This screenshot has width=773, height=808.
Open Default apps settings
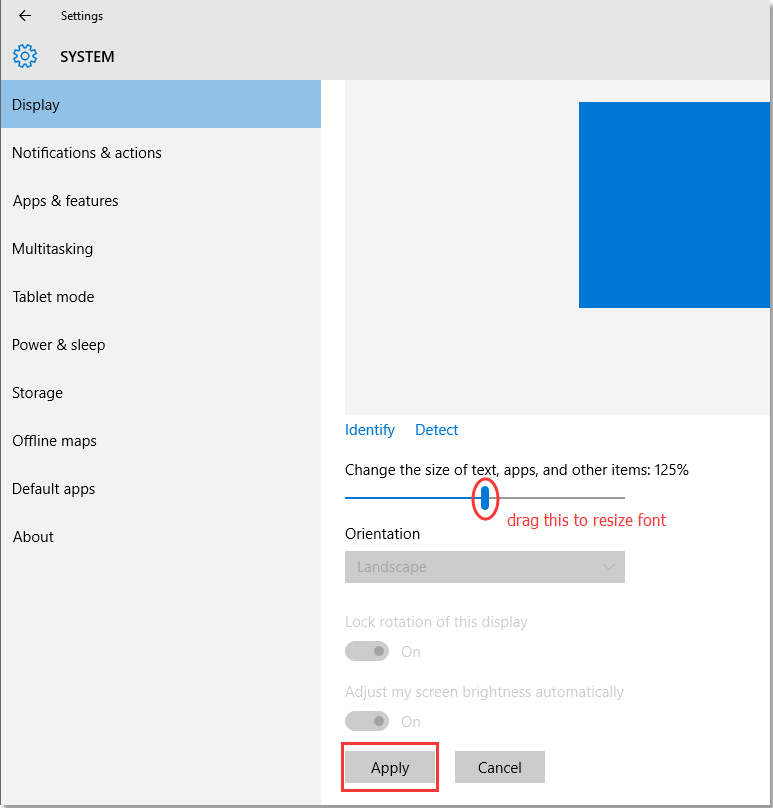pos(161,488)
